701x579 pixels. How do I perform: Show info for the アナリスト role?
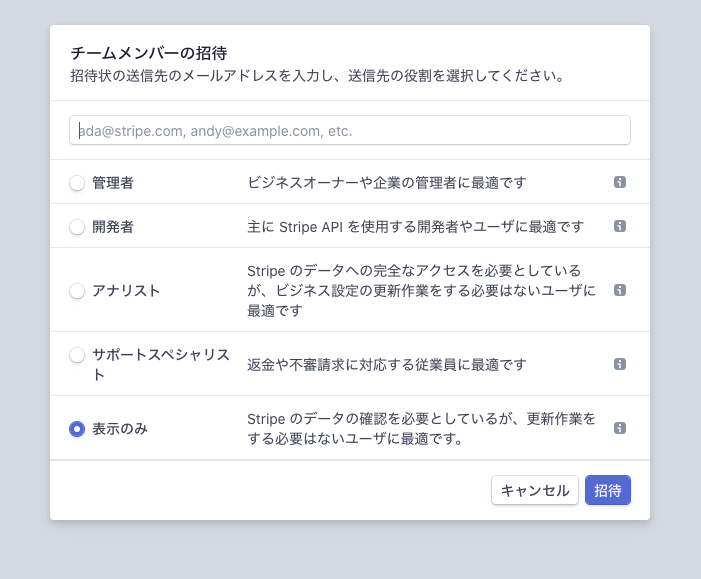(620, 290)
